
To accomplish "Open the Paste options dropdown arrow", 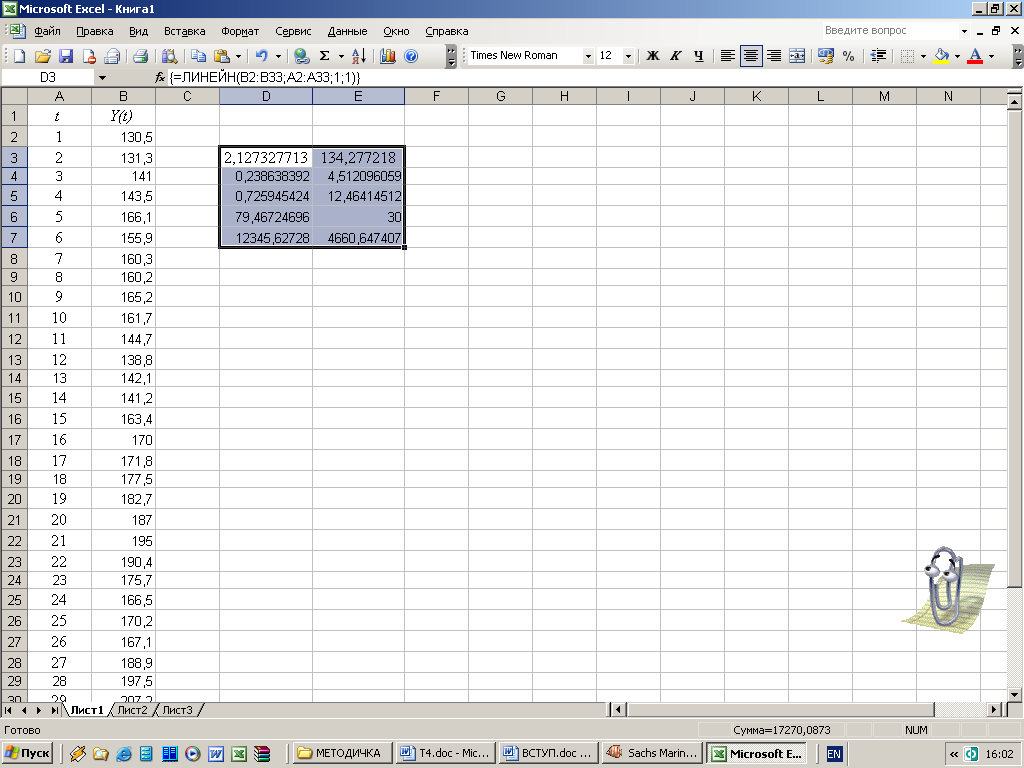I will click(x=238, y=56).
